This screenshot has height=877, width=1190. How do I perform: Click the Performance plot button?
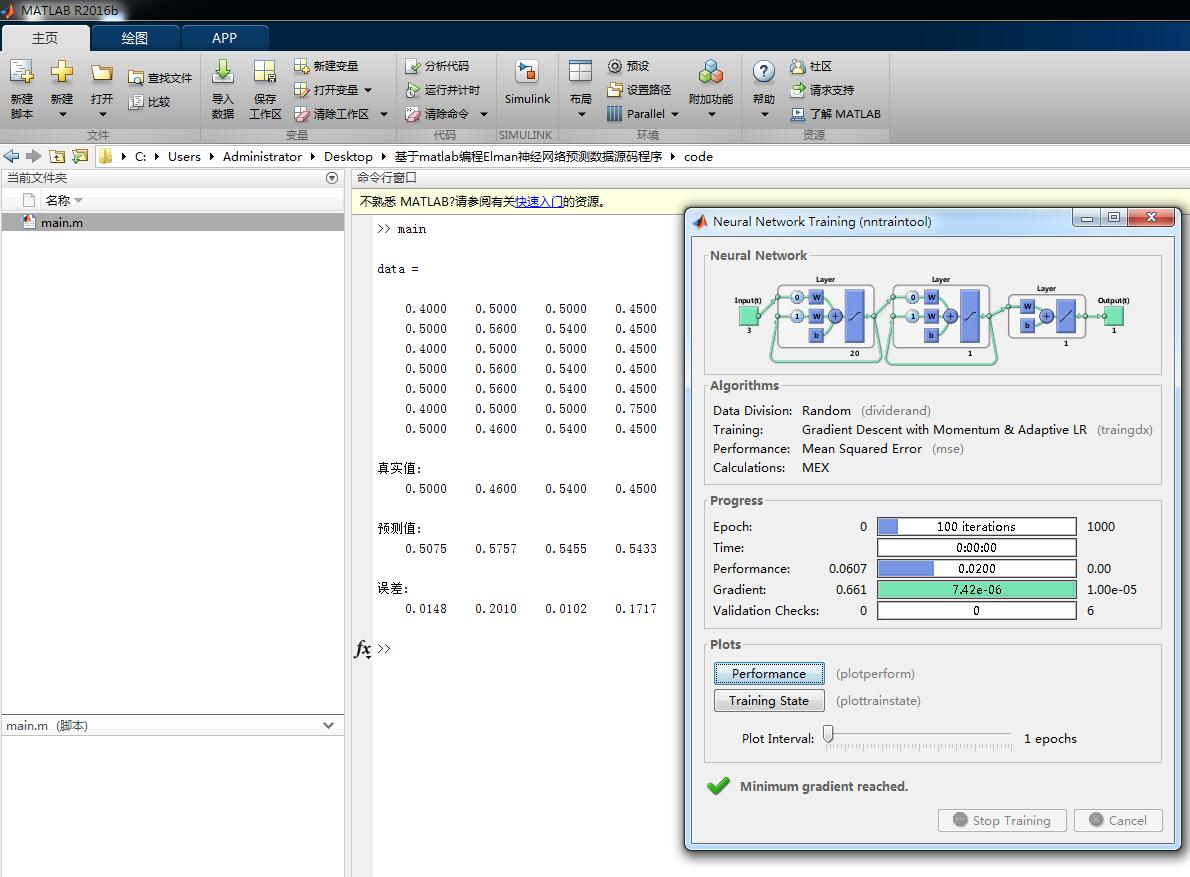pos(768,674)
